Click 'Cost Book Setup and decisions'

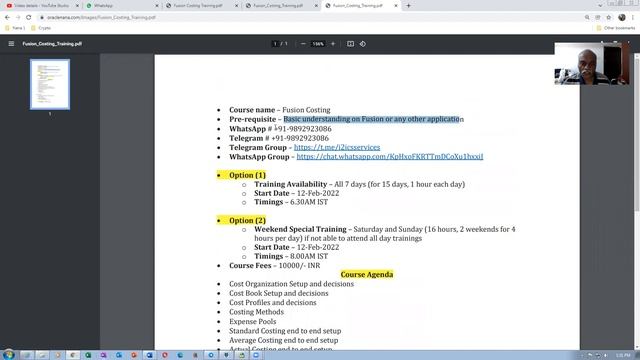278,293
